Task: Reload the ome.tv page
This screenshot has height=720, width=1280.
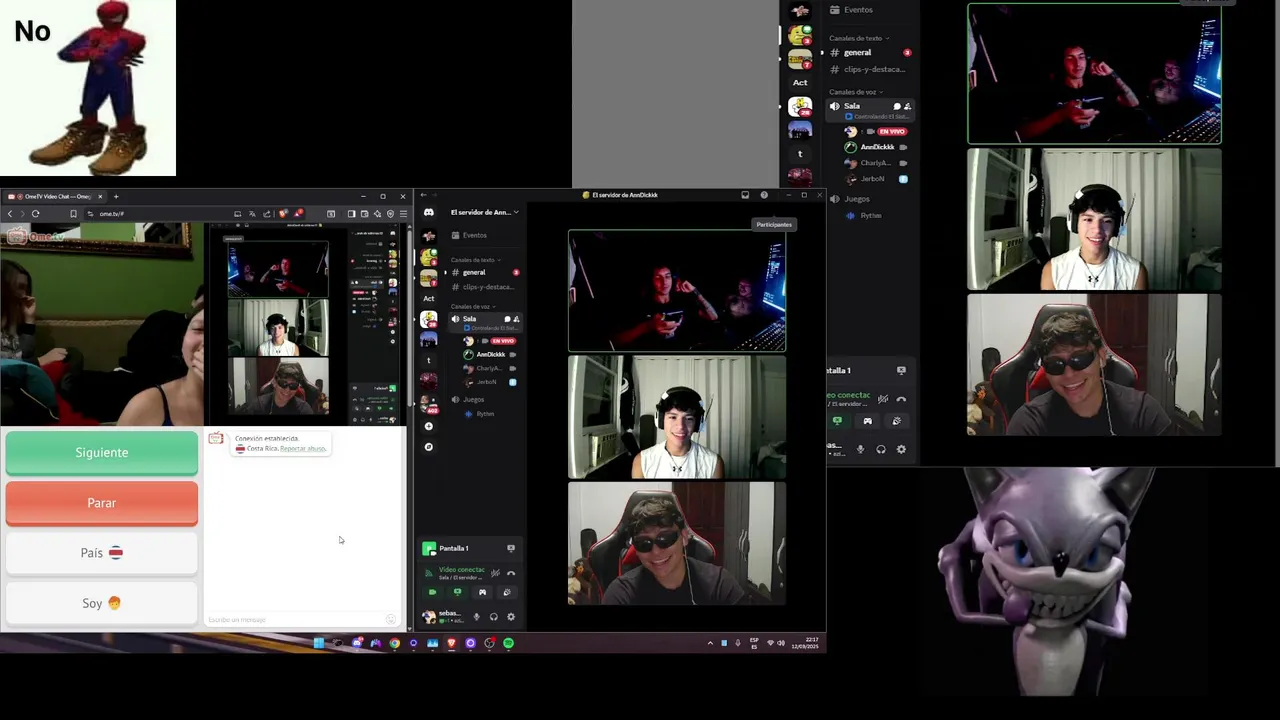Action: [x=35, y=214]
